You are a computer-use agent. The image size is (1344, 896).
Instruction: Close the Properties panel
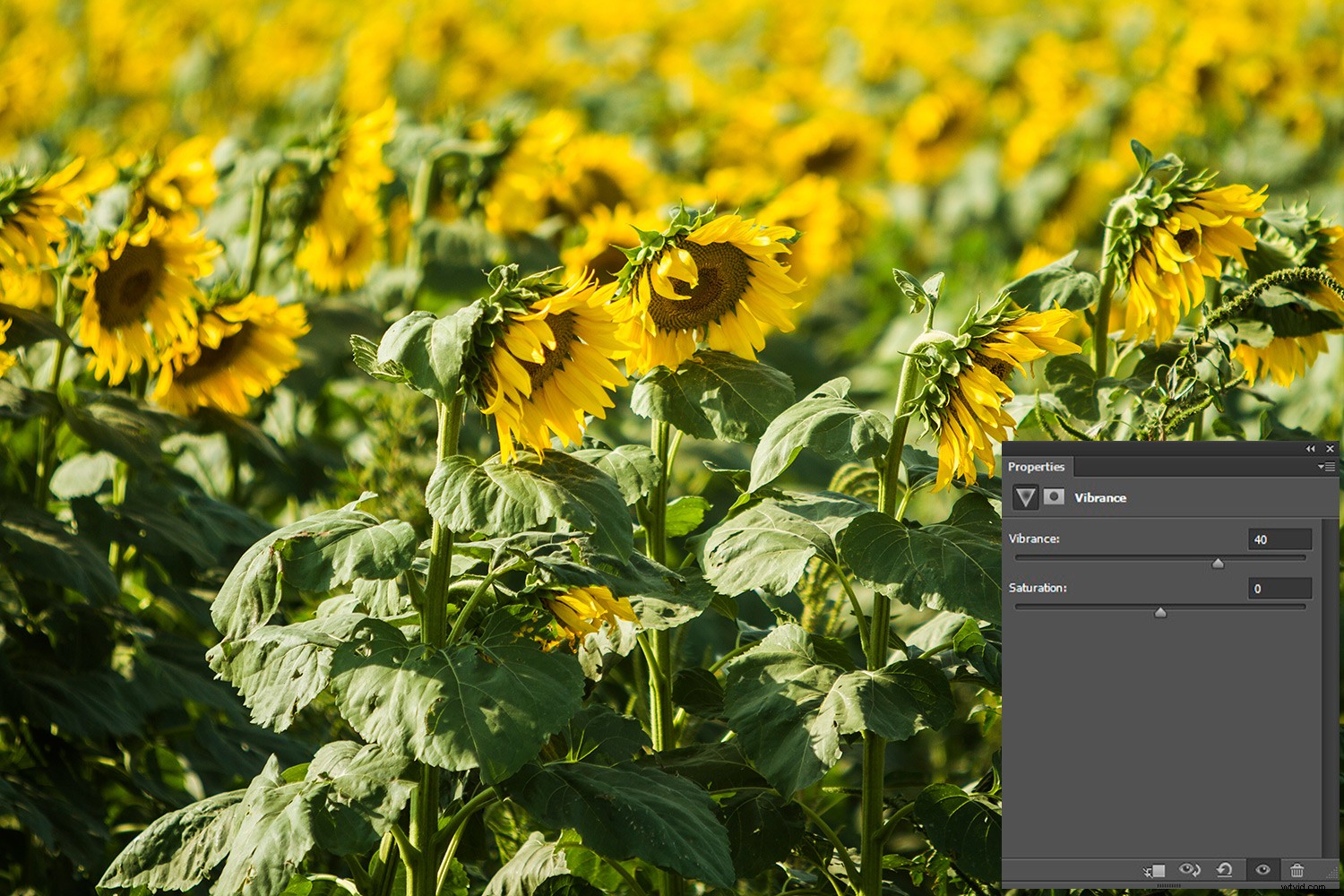point(1330,448)
